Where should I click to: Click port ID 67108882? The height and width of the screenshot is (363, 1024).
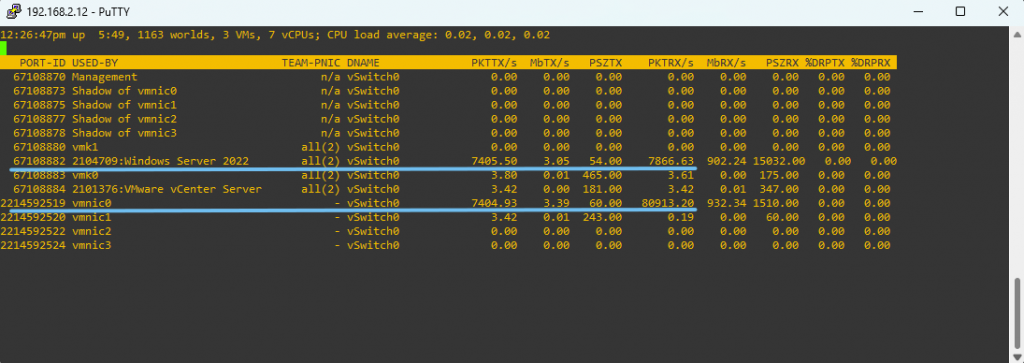coord(39,161)
